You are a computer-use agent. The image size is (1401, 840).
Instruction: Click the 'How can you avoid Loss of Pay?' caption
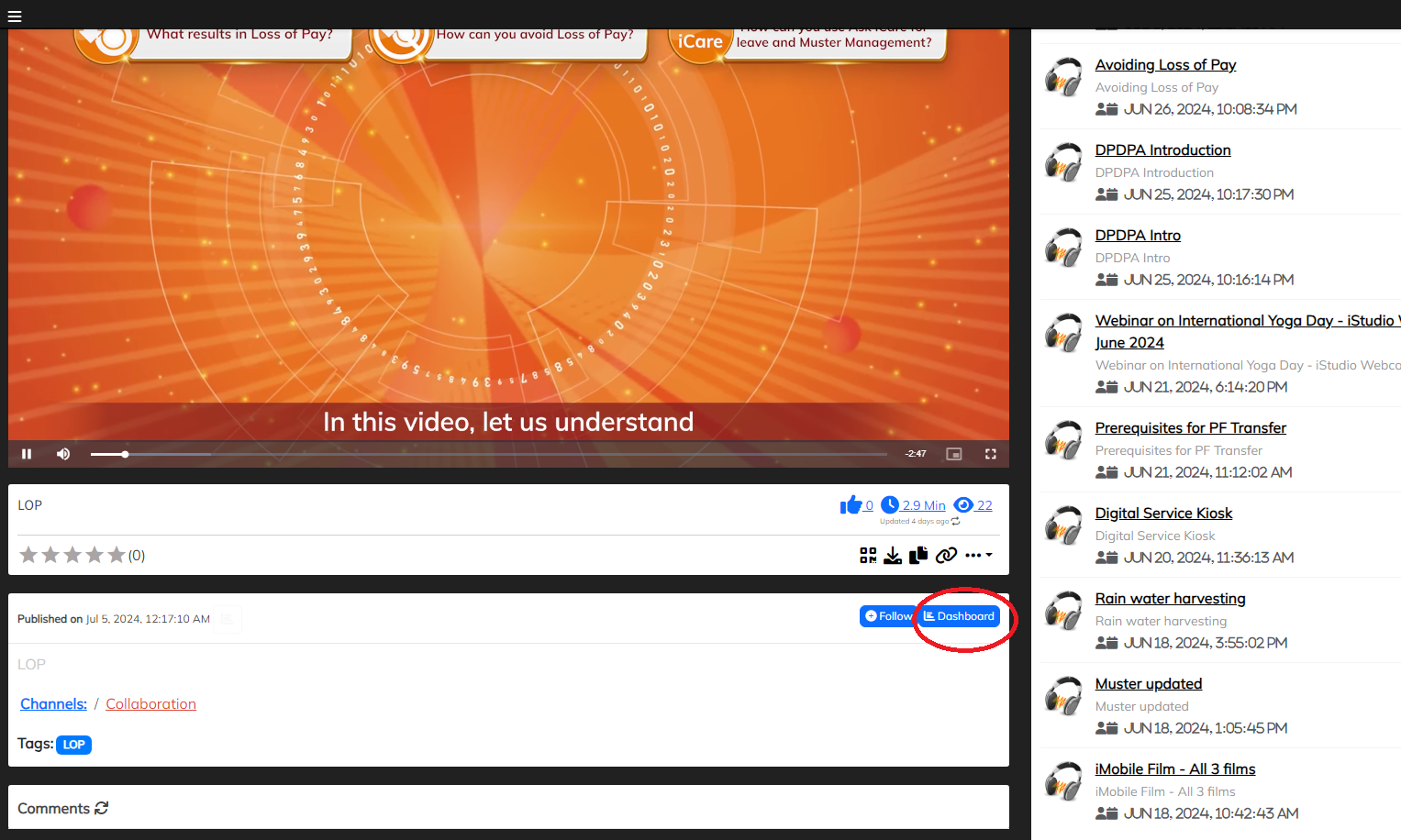tap(535, 35)
